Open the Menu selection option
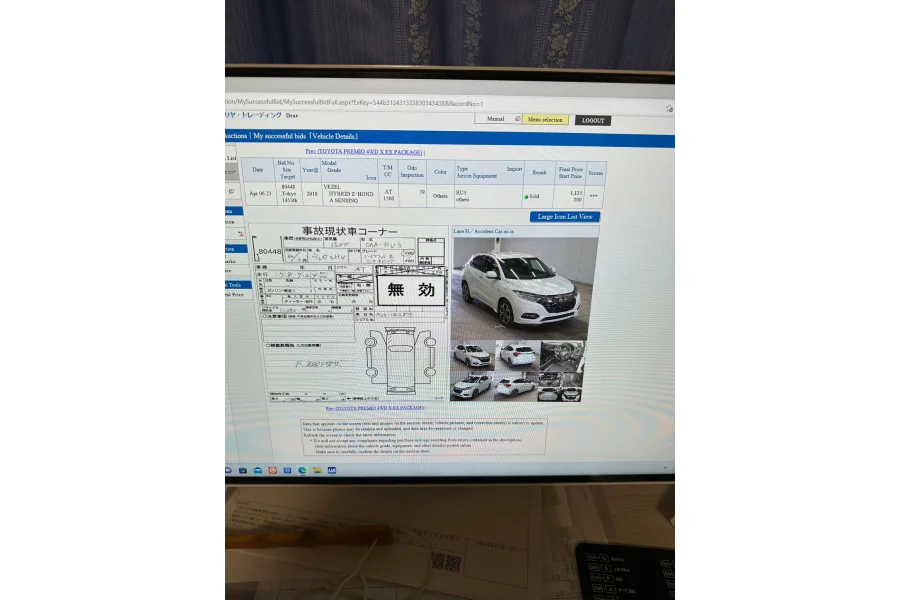The height and width of the screenshot is (600, 900). point(545,118)
